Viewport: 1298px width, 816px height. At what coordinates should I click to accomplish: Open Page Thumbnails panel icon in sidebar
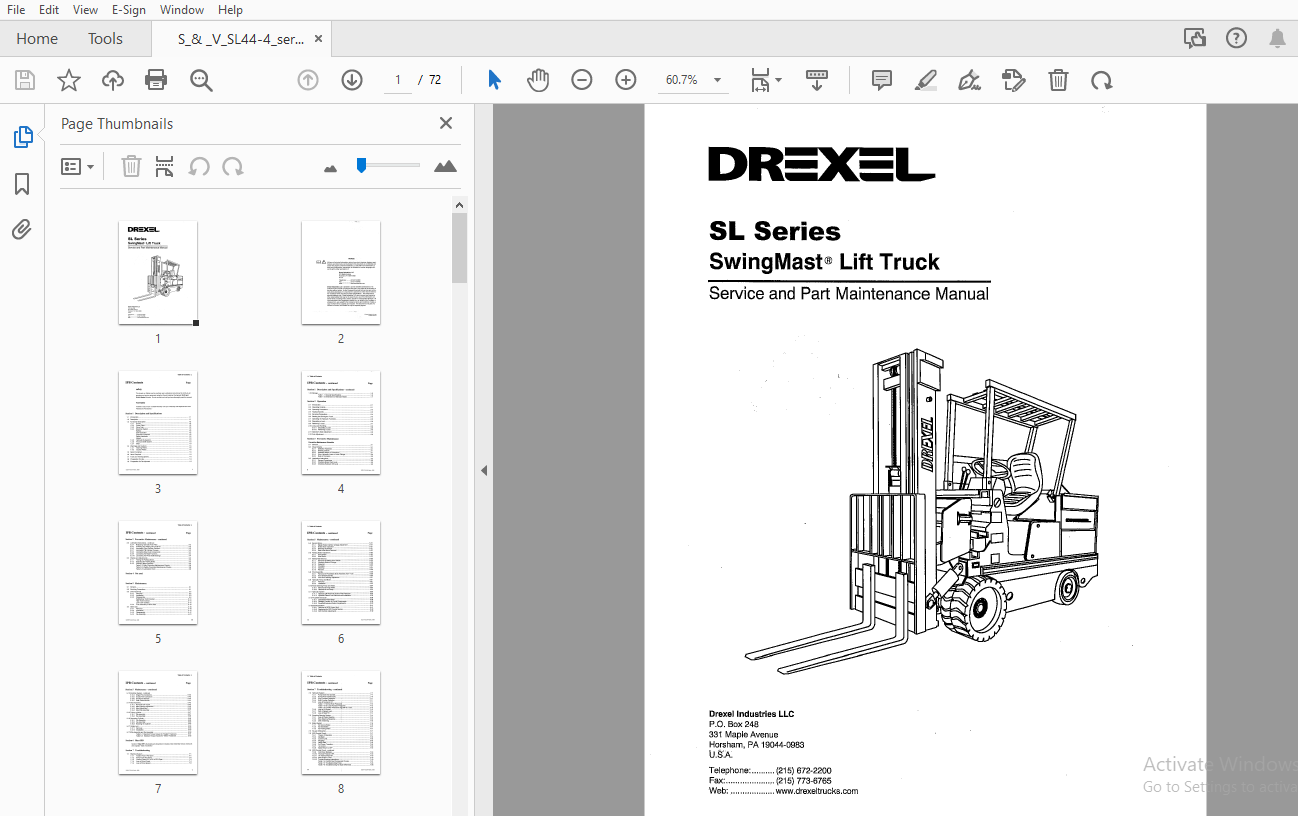click(22, 137)
